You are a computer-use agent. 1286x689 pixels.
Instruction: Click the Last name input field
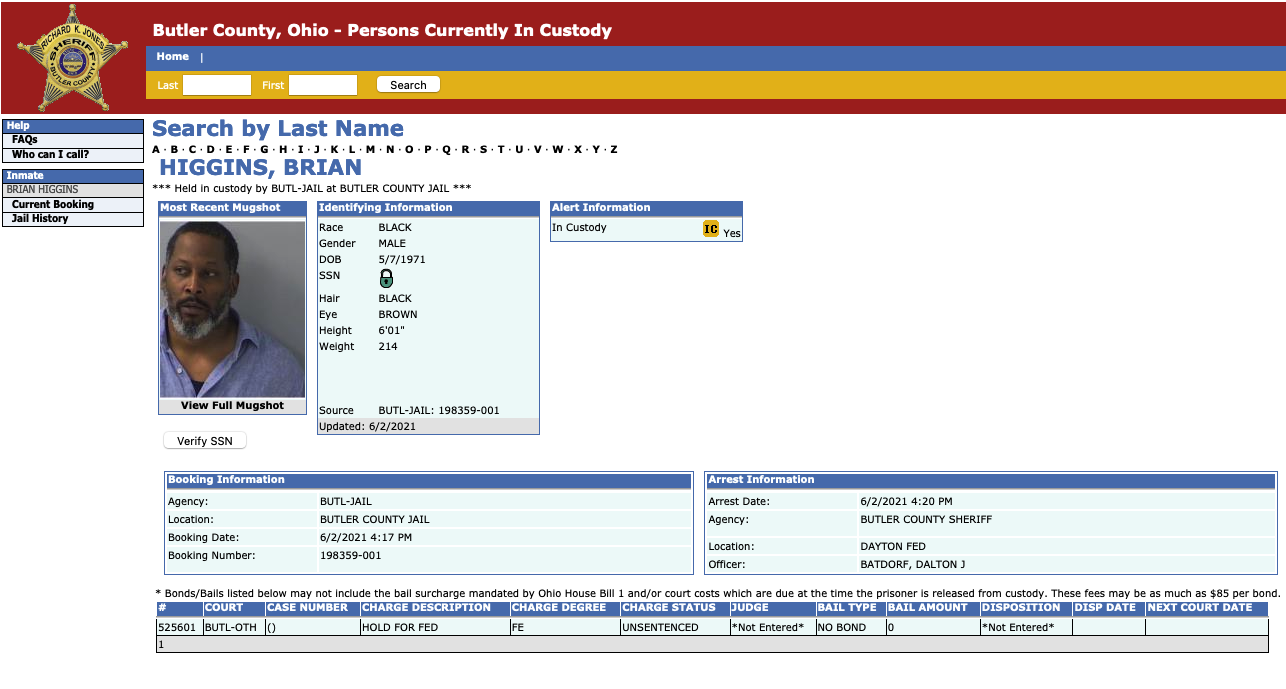(x=216, y=85)
